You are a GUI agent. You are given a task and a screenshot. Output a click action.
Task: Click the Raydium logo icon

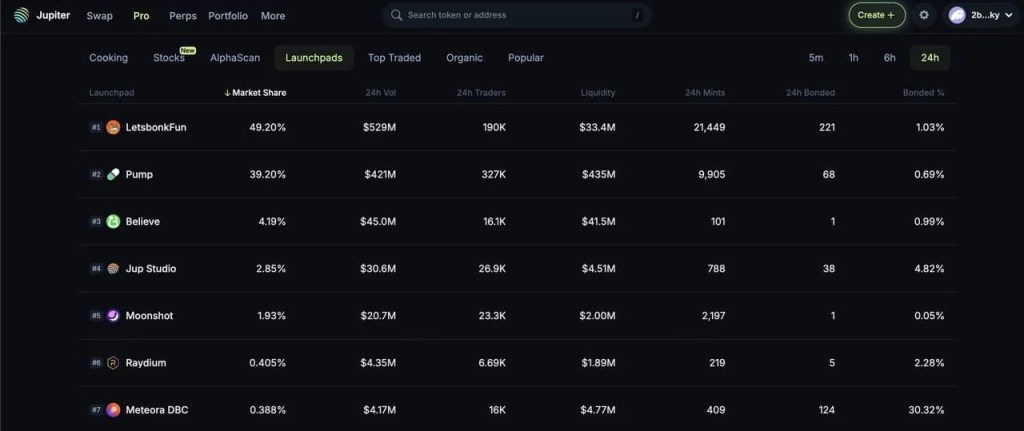(113, 362)
